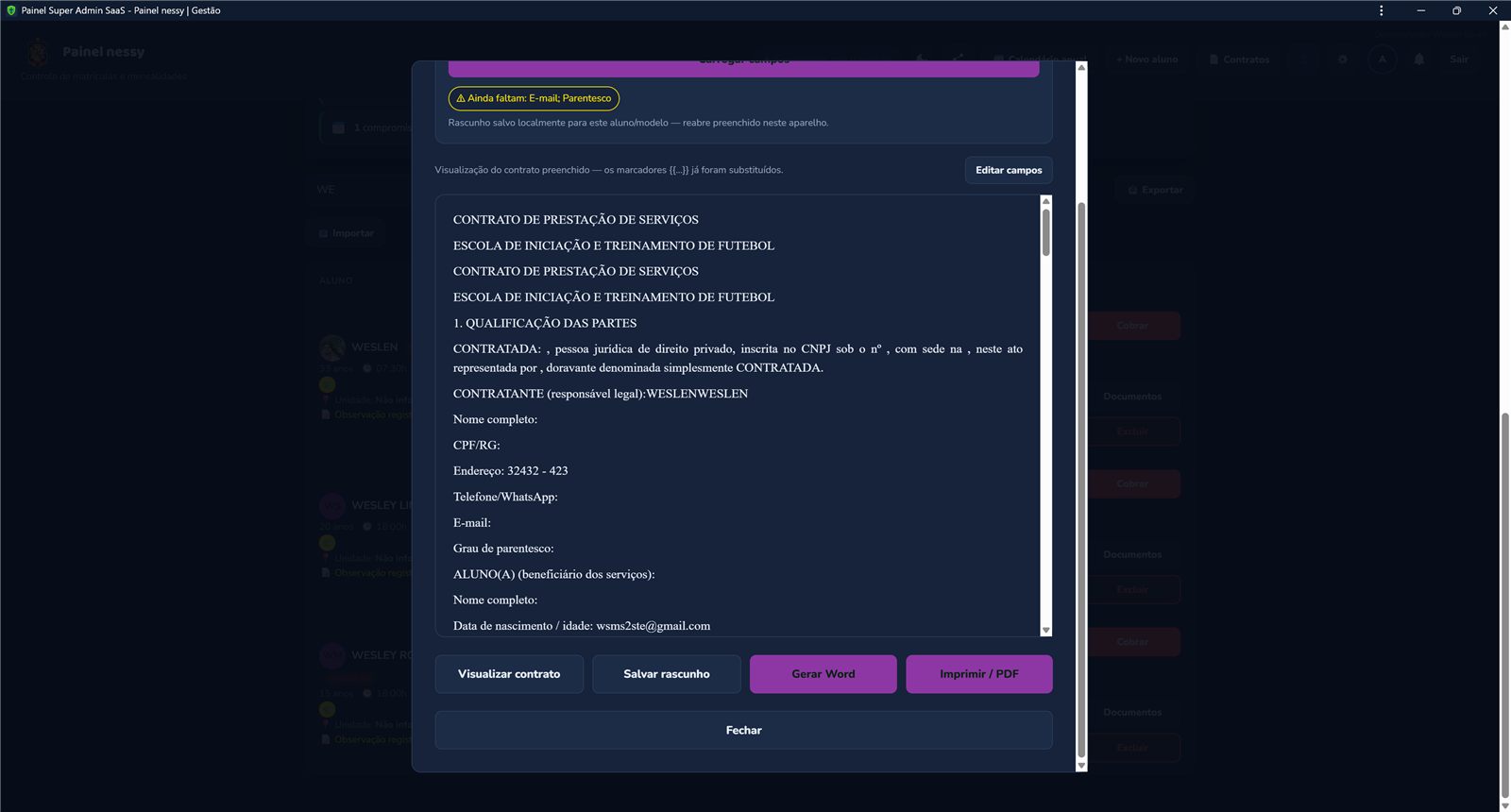Open notifications bell icon in header
The width and height of the screenshot is (1511, 812).
click(x=1418, y=59)
